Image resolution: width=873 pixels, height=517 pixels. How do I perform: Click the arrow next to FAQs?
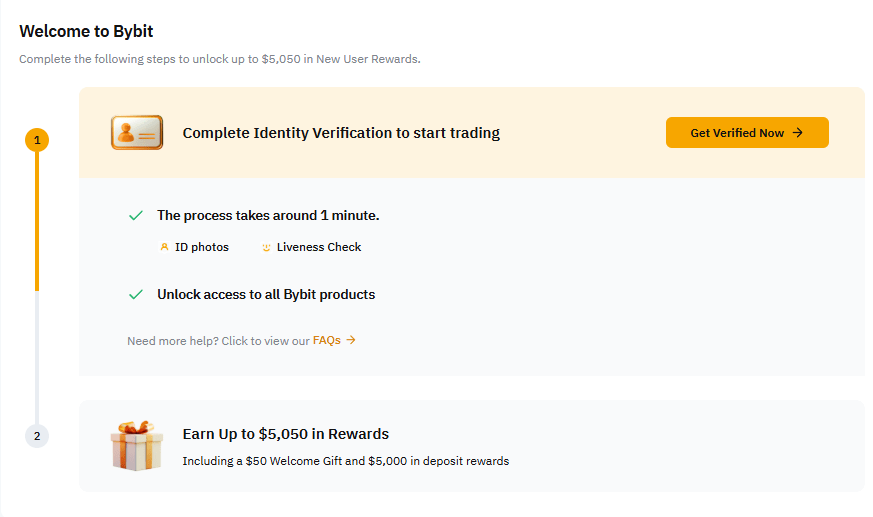point(351,339)
